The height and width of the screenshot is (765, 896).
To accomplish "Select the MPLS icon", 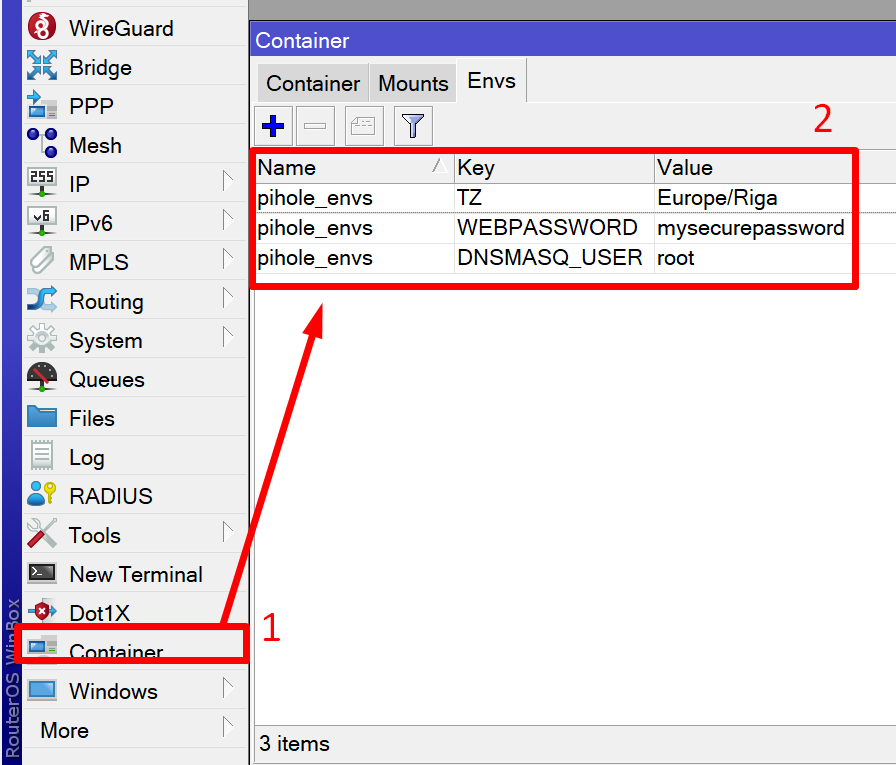I will point(42,261).
